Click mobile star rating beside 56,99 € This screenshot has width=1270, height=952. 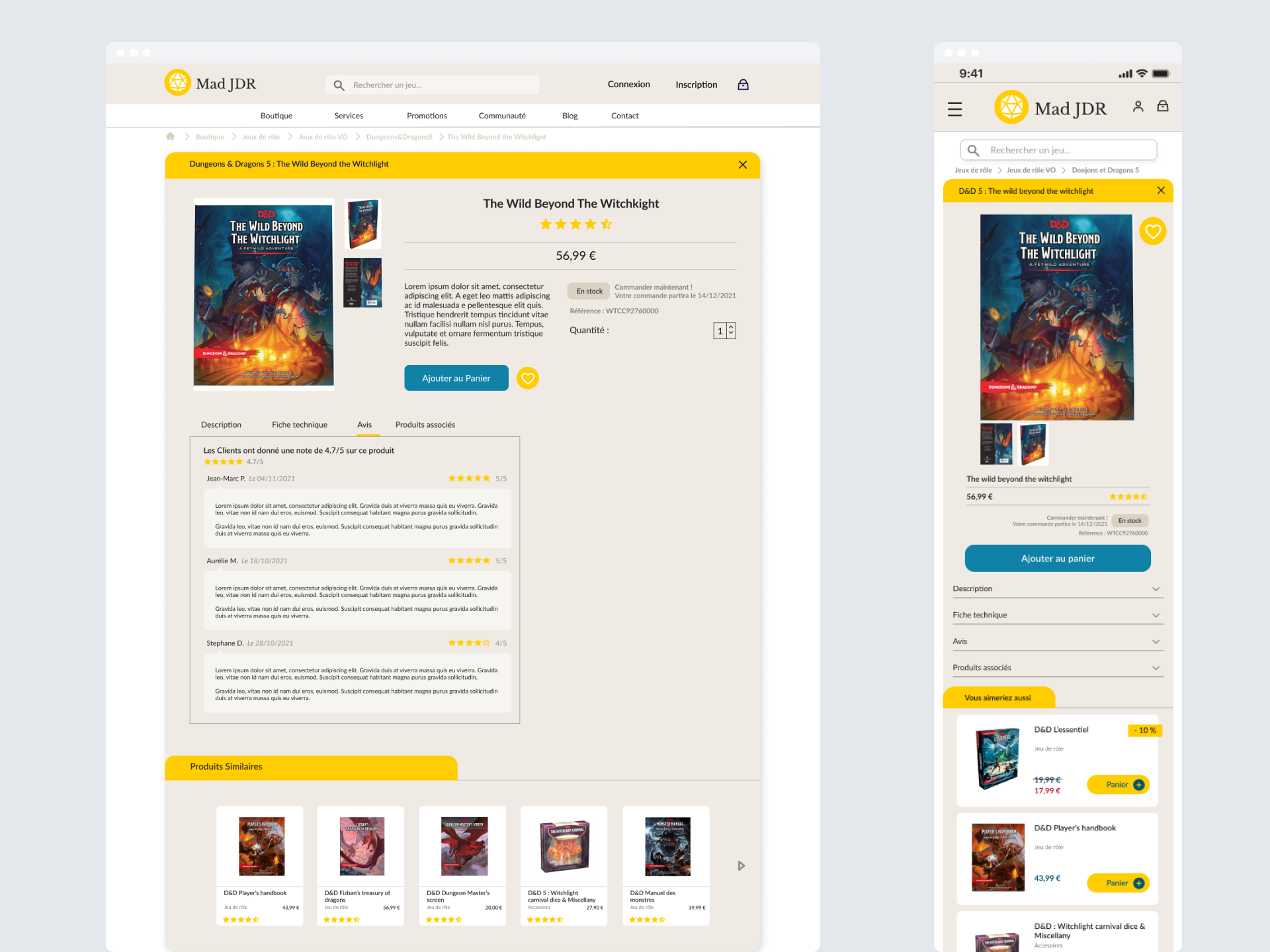(1128, 496)
